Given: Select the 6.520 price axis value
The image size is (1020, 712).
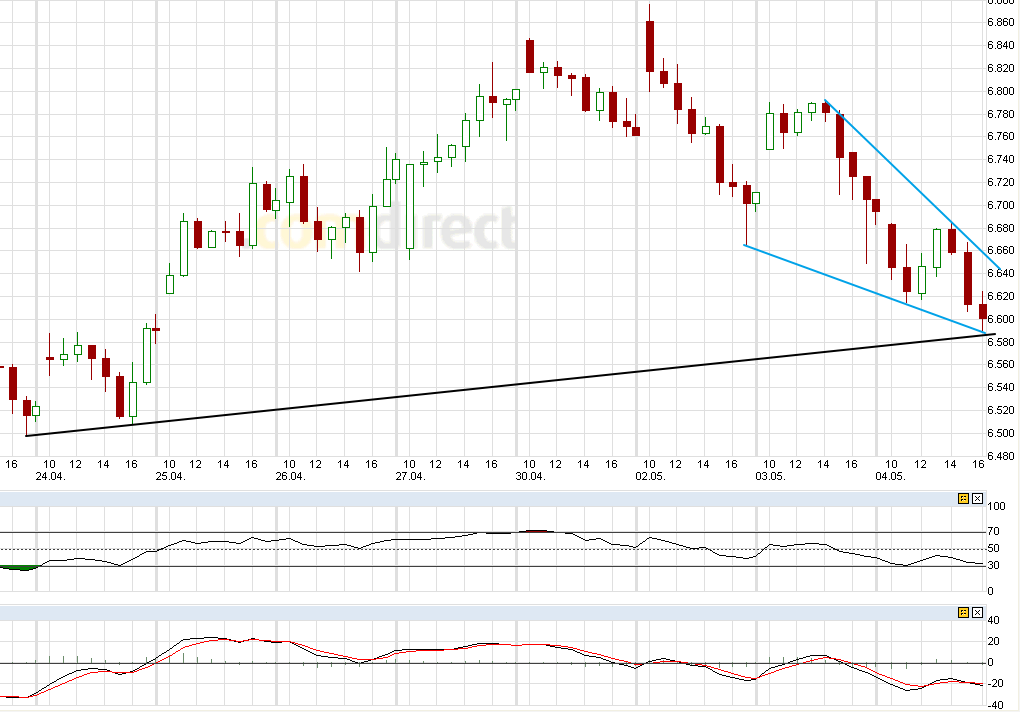Looking at the screenshot, I should tap(1000, 410).
